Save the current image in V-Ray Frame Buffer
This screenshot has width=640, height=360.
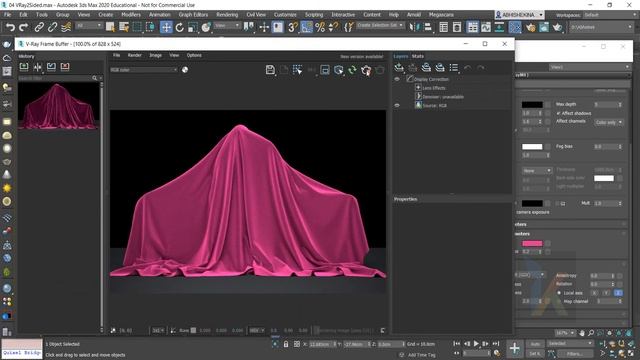point(270,70)
